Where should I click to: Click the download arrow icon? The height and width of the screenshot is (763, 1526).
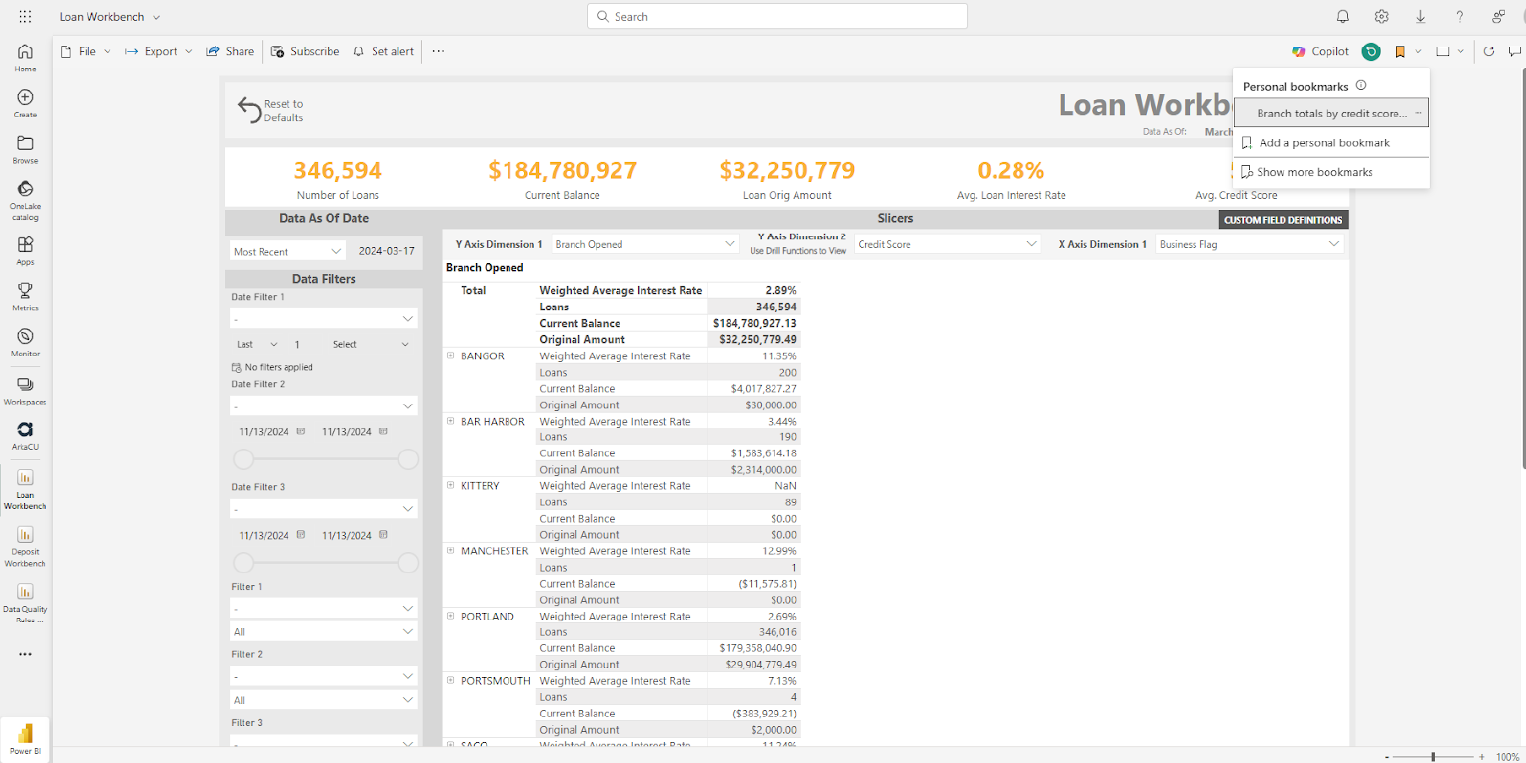1420,17
